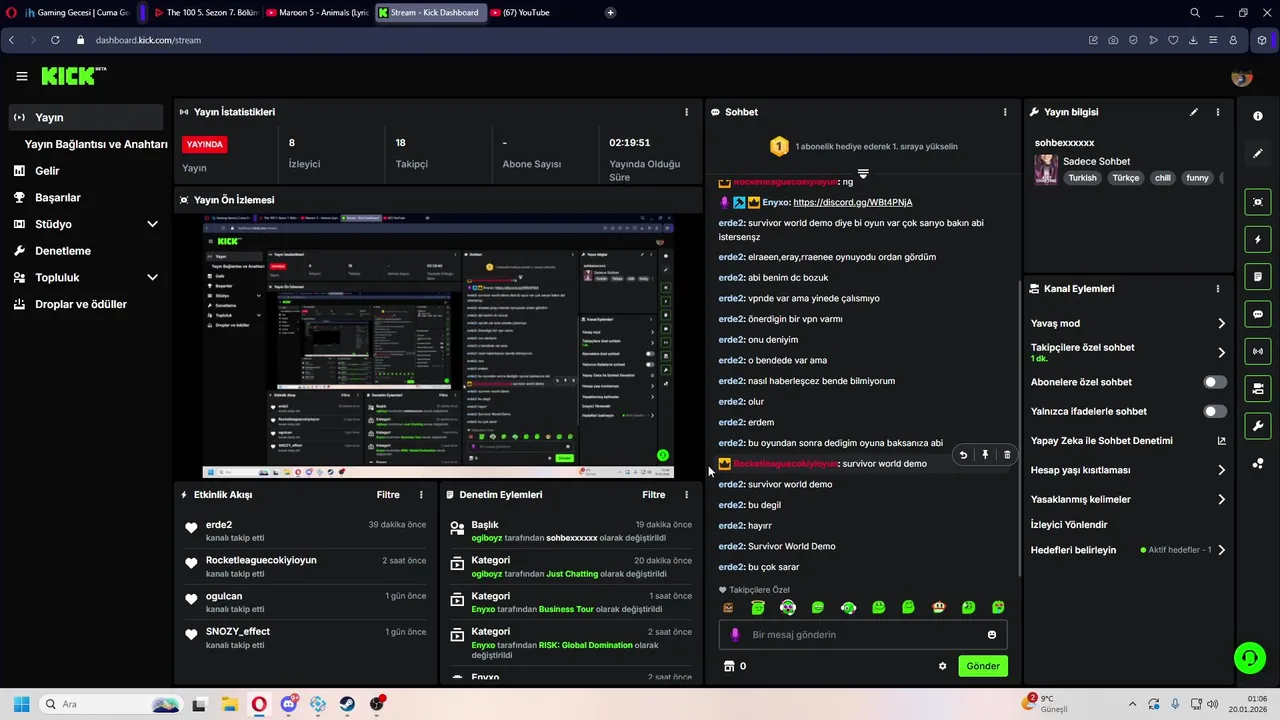Select Yayın in the left sidebar
The width and height of the screenshot is (1280, 720).
click(x=86, y=117)
